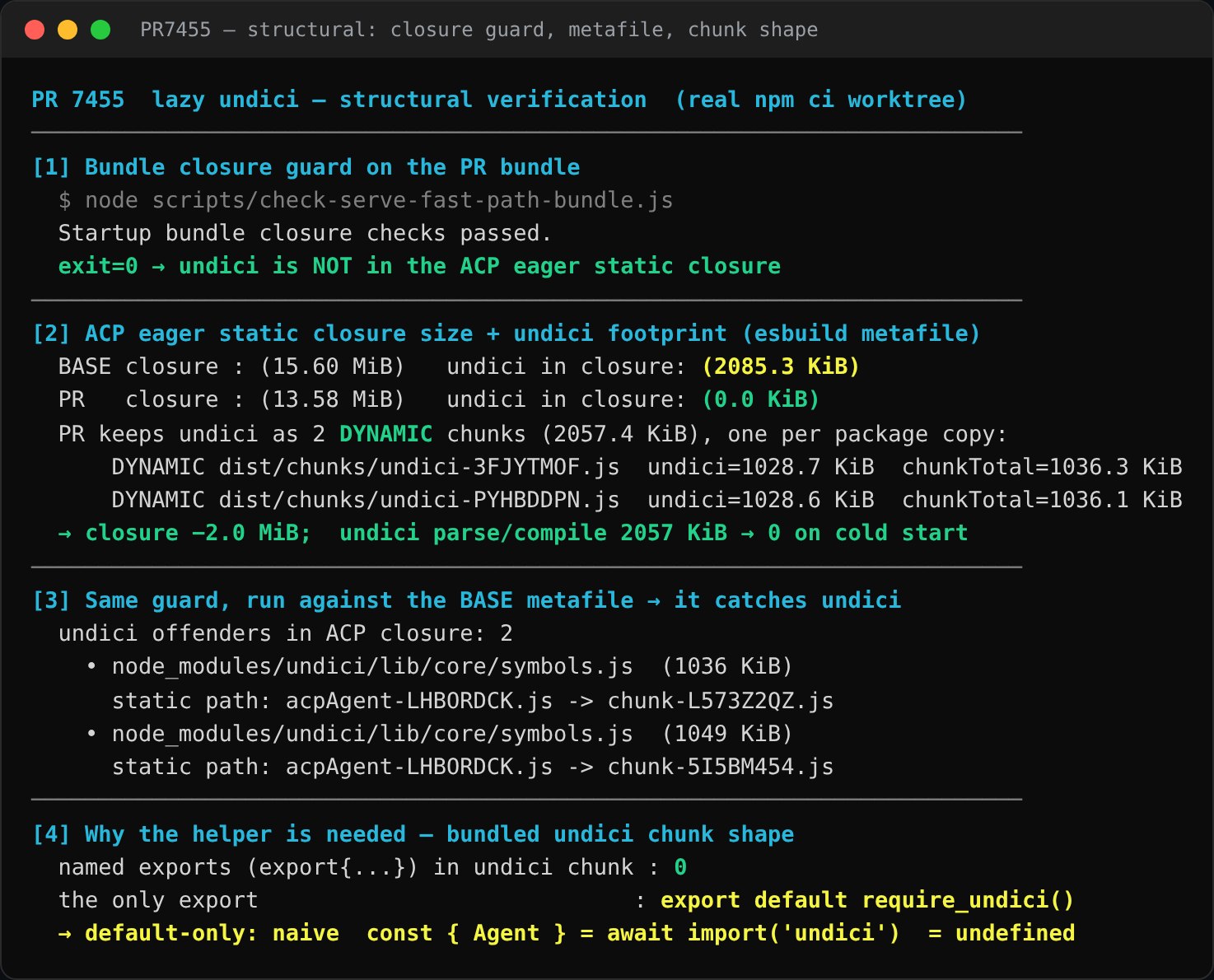Click the symbols.js entry with '(1049 KiB)'
Image resolution: width=1214 pixels, height=980 pixels.
point(439,734)
